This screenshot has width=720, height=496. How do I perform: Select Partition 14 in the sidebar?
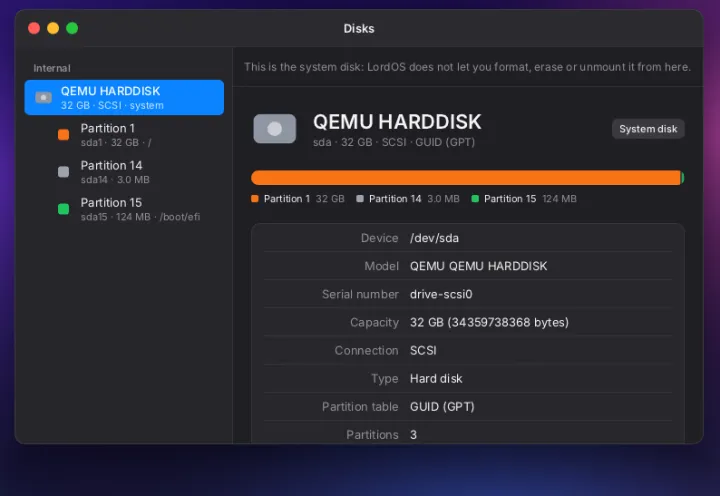coord(124,172)
